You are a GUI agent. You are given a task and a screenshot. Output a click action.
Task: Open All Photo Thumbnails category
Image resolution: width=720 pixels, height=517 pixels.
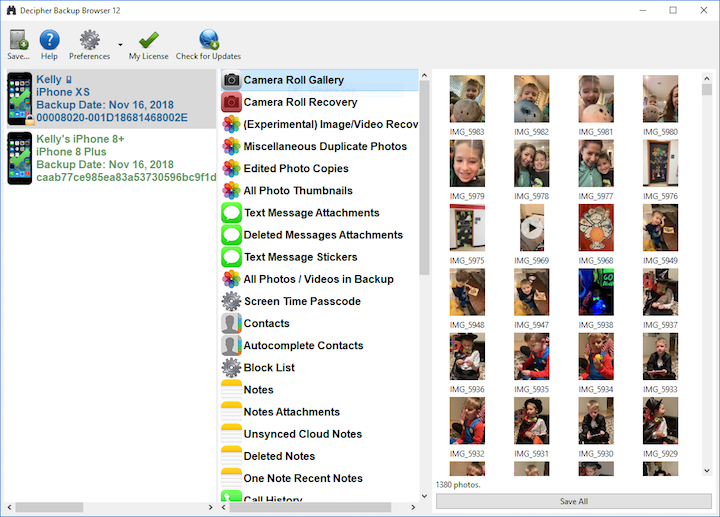tap(297, 191)
